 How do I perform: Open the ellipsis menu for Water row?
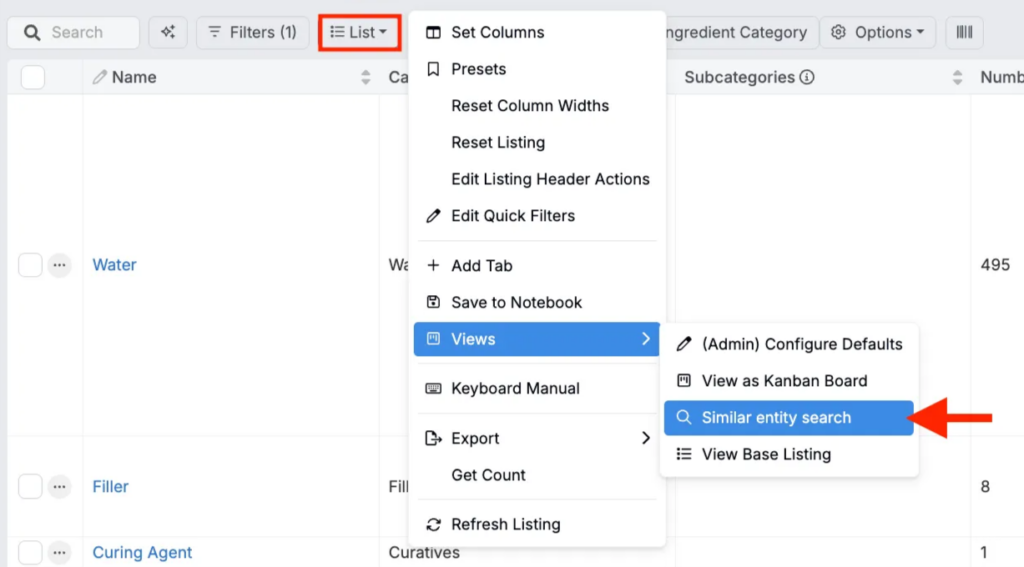click(x=60, y=265)
